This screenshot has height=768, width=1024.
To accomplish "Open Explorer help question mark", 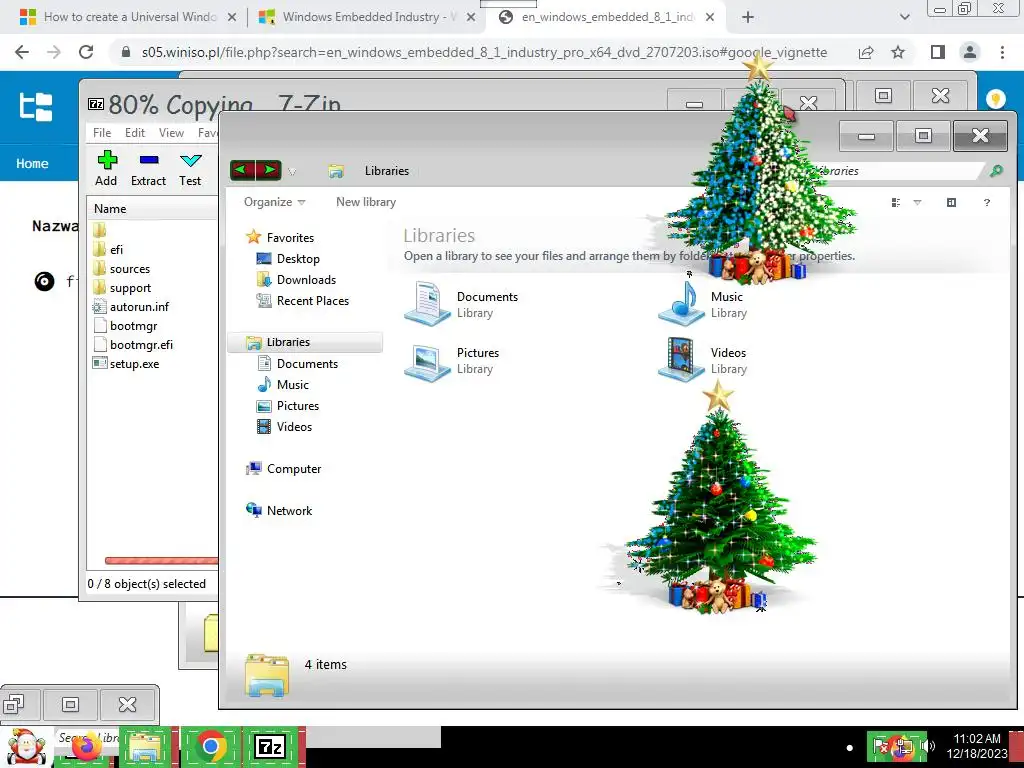I will (987, 202).
